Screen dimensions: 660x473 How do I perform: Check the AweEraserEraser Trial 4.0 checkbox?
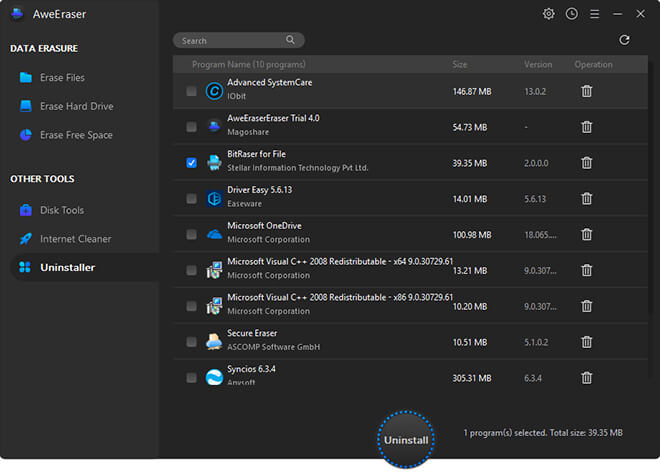tap(191, 127)
